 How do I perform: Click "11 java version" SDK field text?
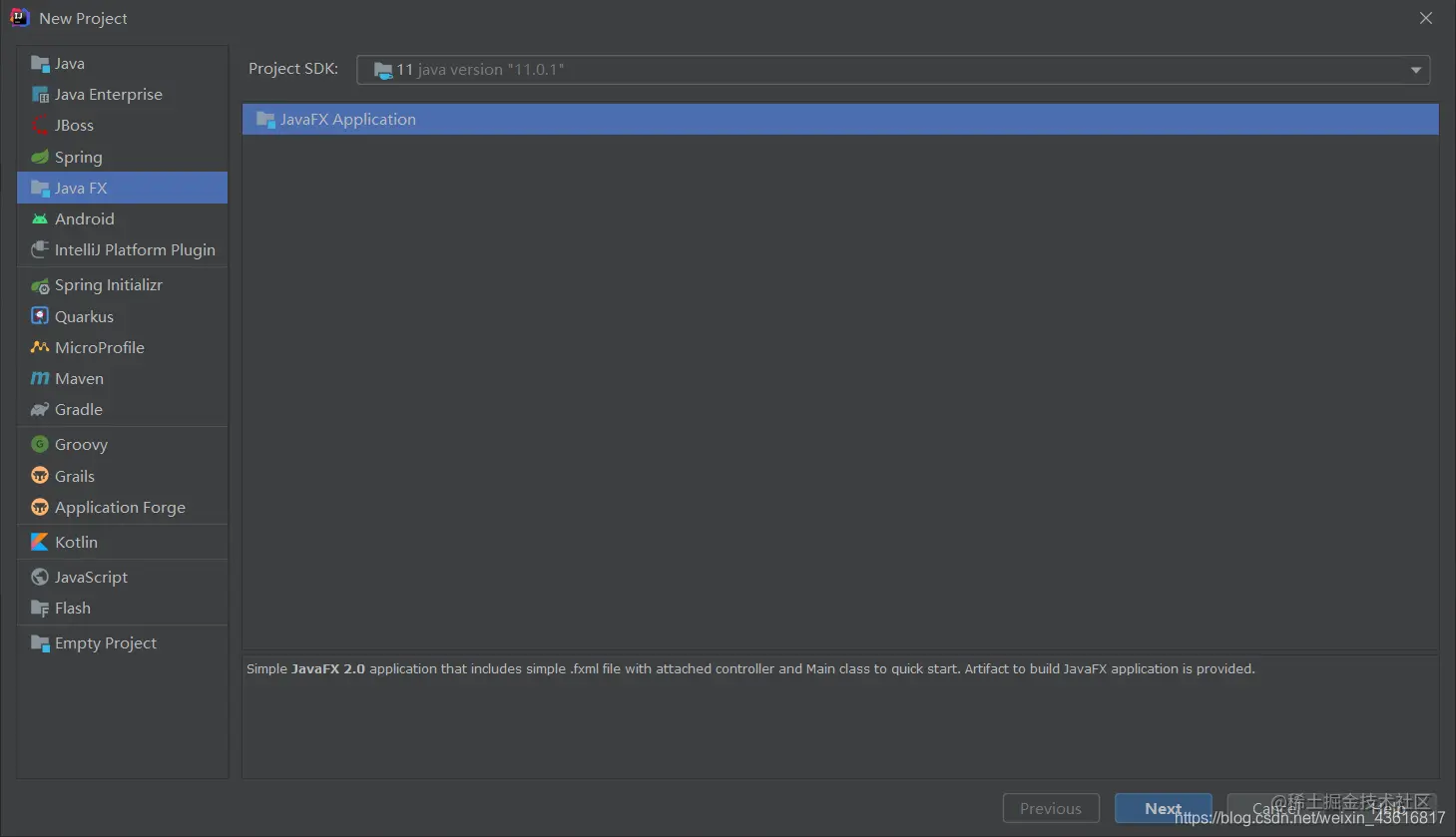pyautogui.click(x=480, y=70)
